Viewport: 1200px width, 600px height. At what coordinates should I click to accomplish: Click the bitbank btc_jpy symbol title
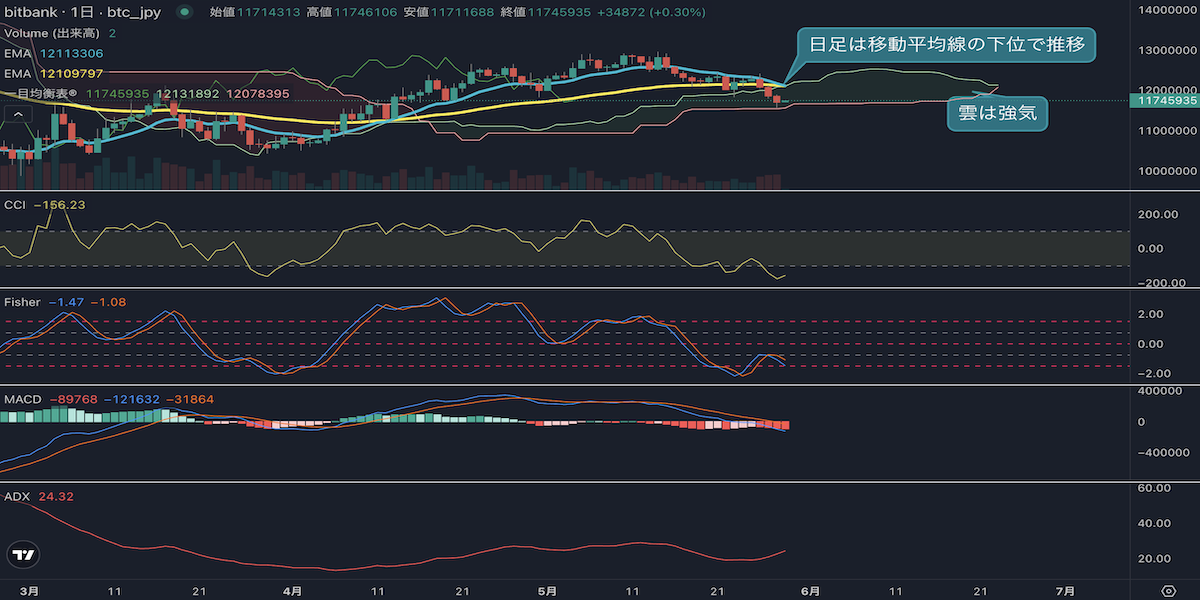coord(84,13)
